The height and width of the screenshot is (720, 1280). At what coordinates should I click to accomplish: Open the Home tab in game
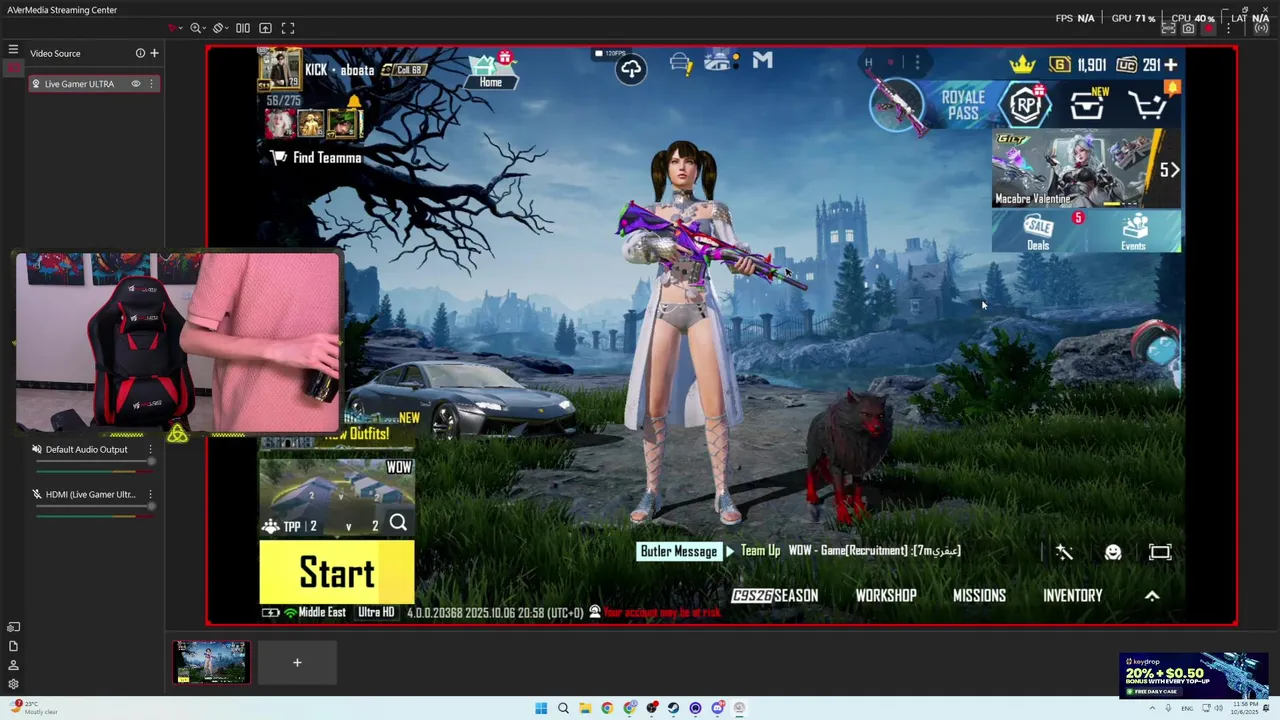pos(490,71)
